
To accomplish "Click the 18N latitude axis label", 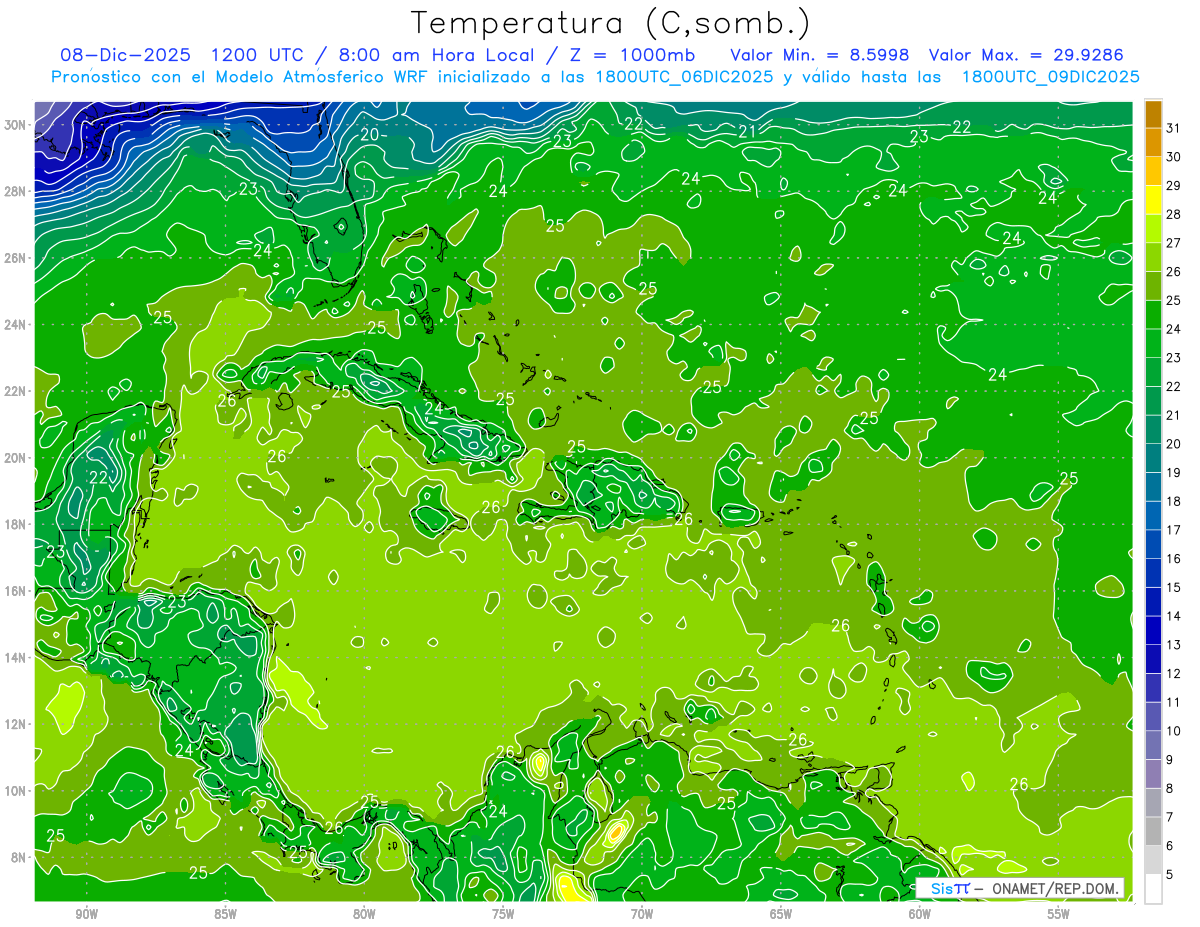I will (16, 524).
